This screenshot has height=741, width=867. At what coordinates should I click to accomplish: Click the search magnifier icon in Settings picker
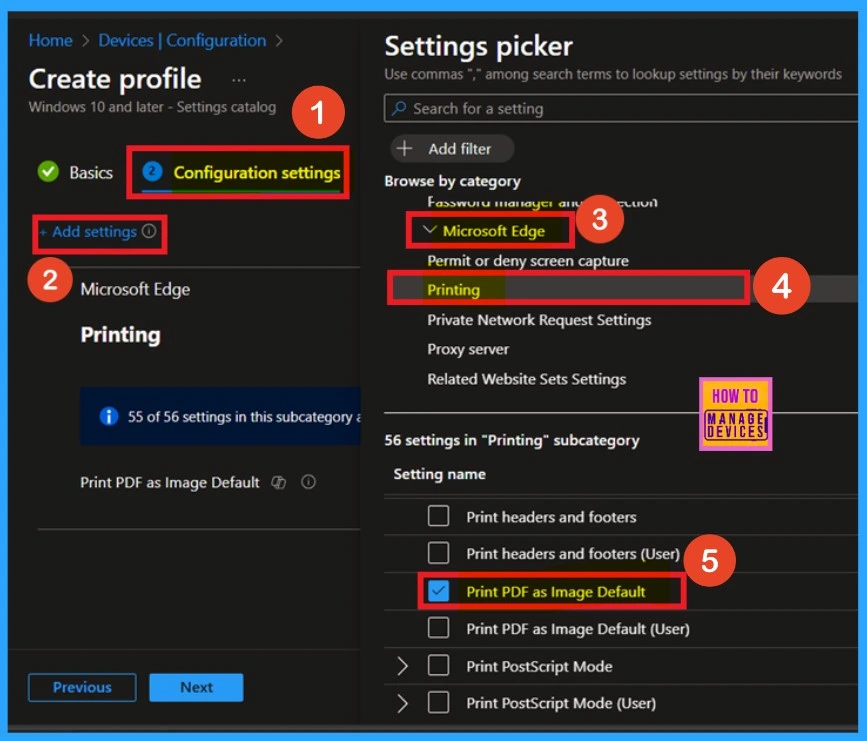point(399,108)
